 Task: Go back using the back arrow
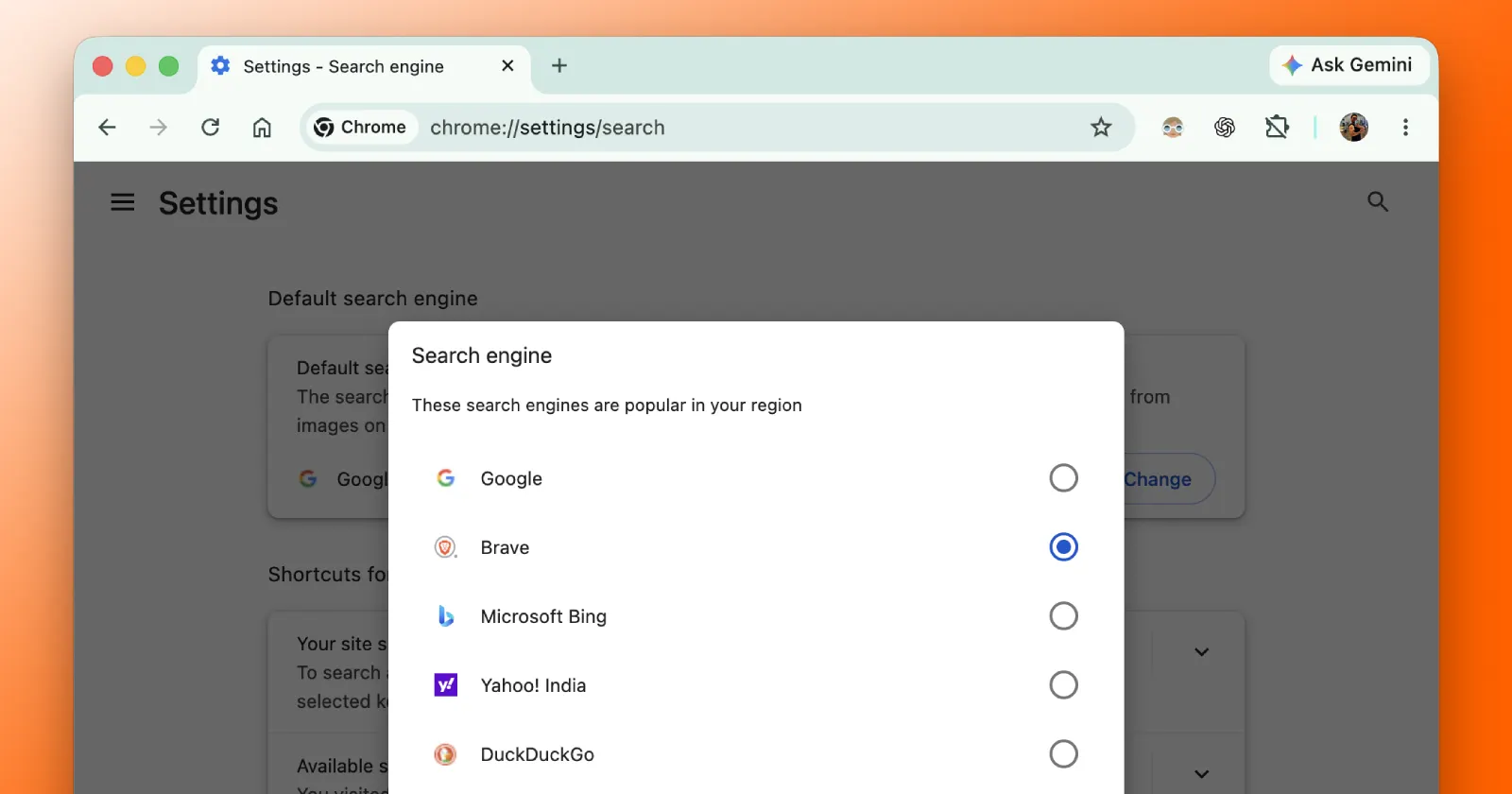(108, 128)
